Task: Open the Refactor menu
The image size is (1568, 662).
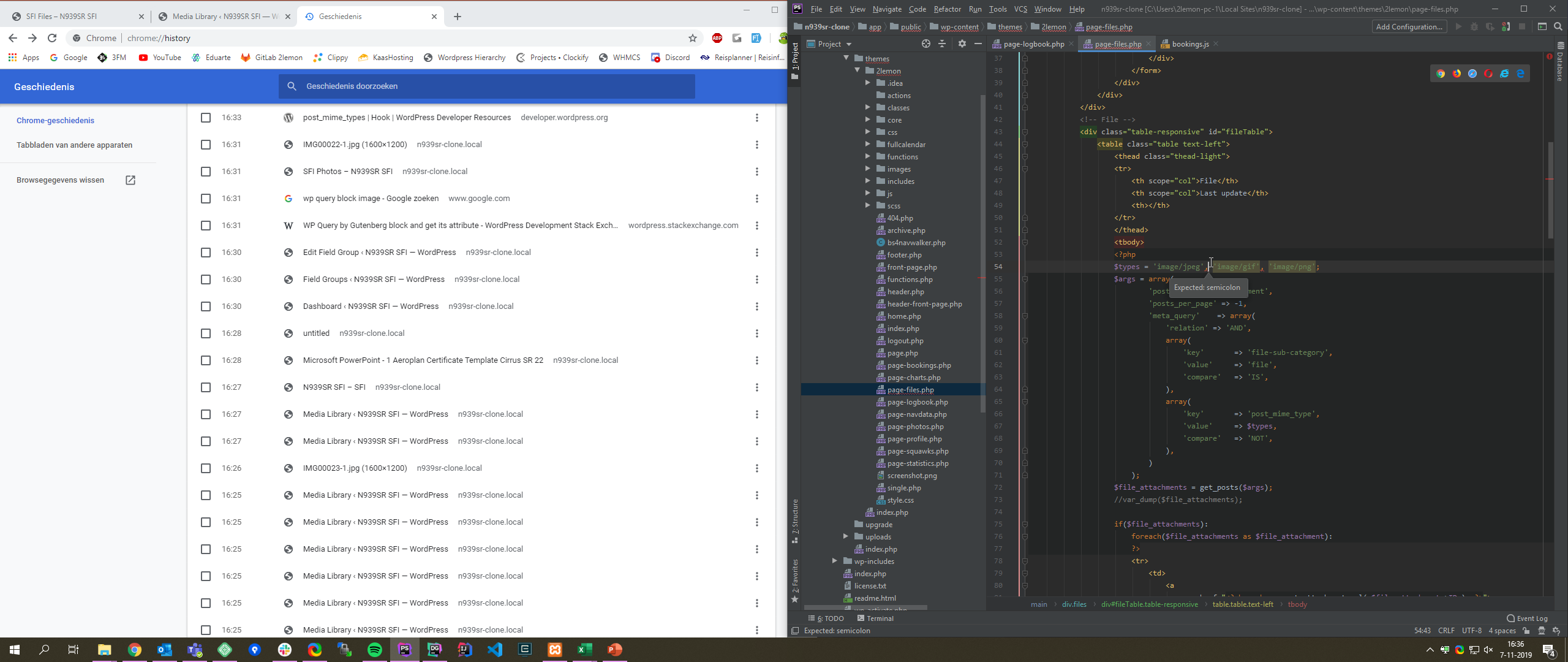Action: click(x=946, y=9)
